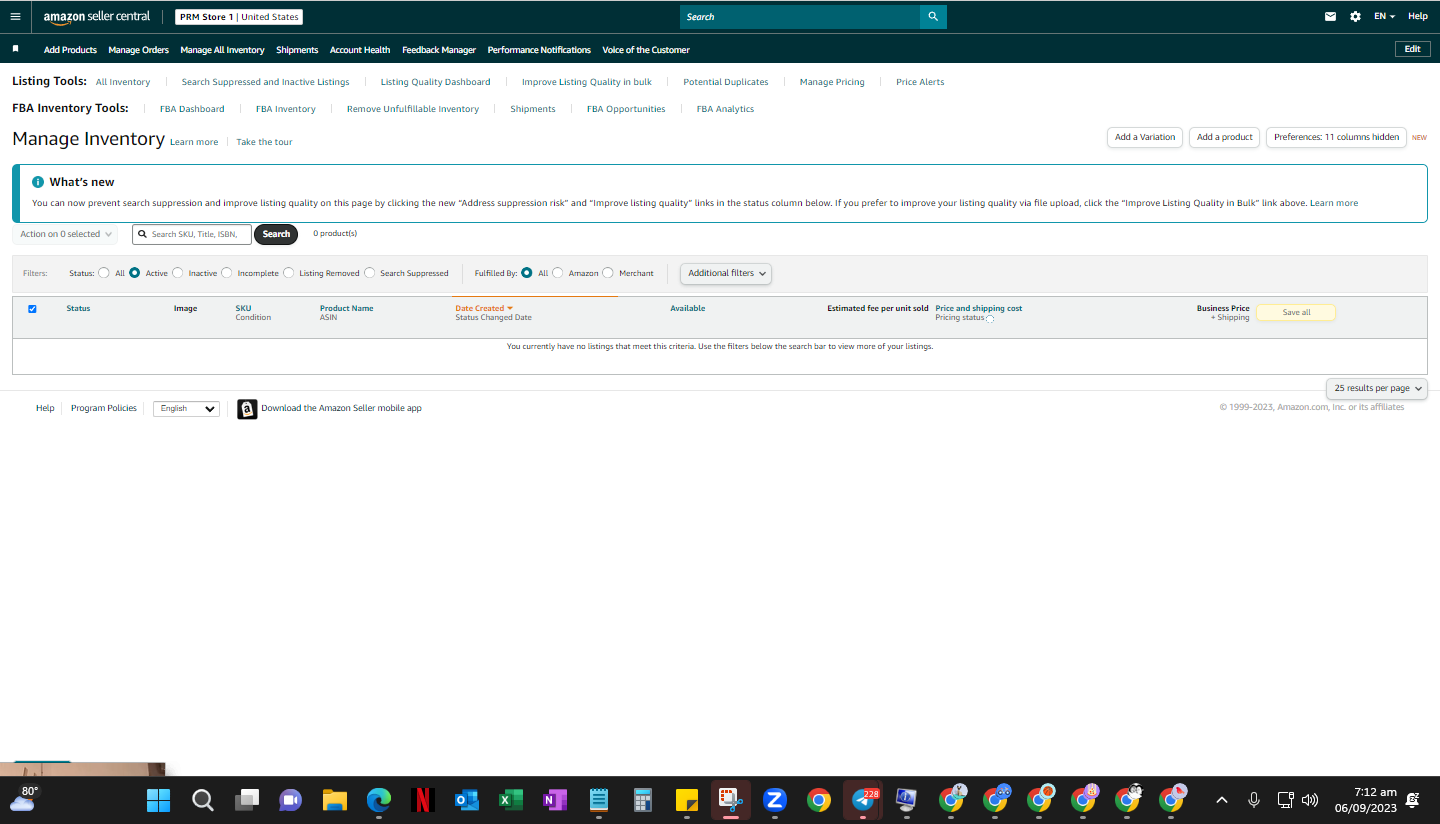Choose Fulfilled By All radio option

527,273
